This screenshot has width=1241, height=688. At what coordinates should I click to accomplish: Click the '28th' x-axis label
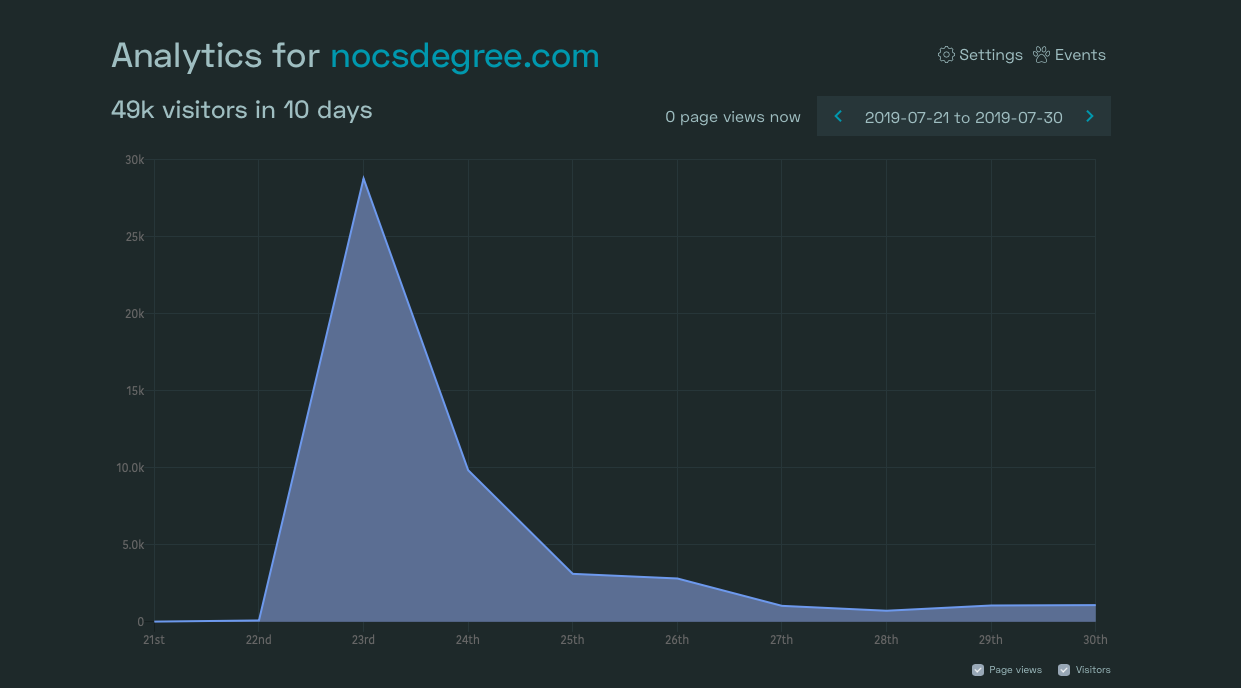pyautogui.click(x=886, y=640)
